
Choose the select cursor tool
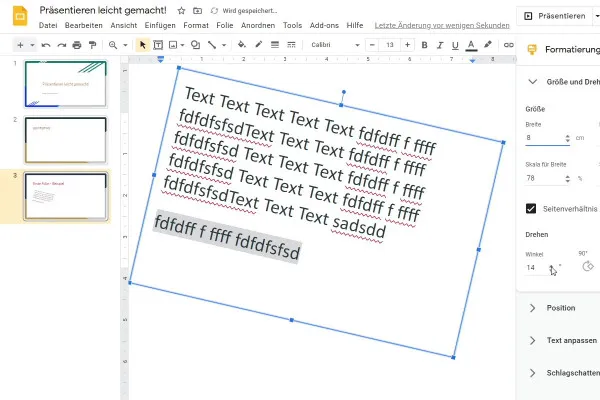pos(142,45)
